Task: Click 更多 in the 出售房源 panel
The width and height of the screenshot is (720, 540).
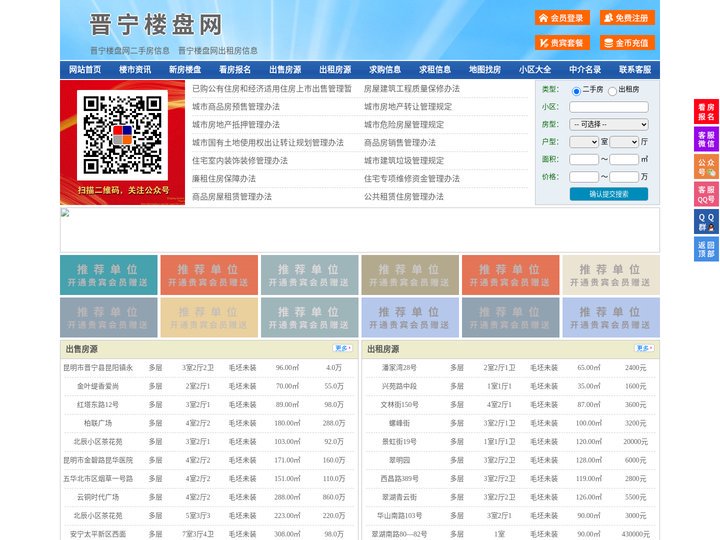Action: [x=343, y=348]
